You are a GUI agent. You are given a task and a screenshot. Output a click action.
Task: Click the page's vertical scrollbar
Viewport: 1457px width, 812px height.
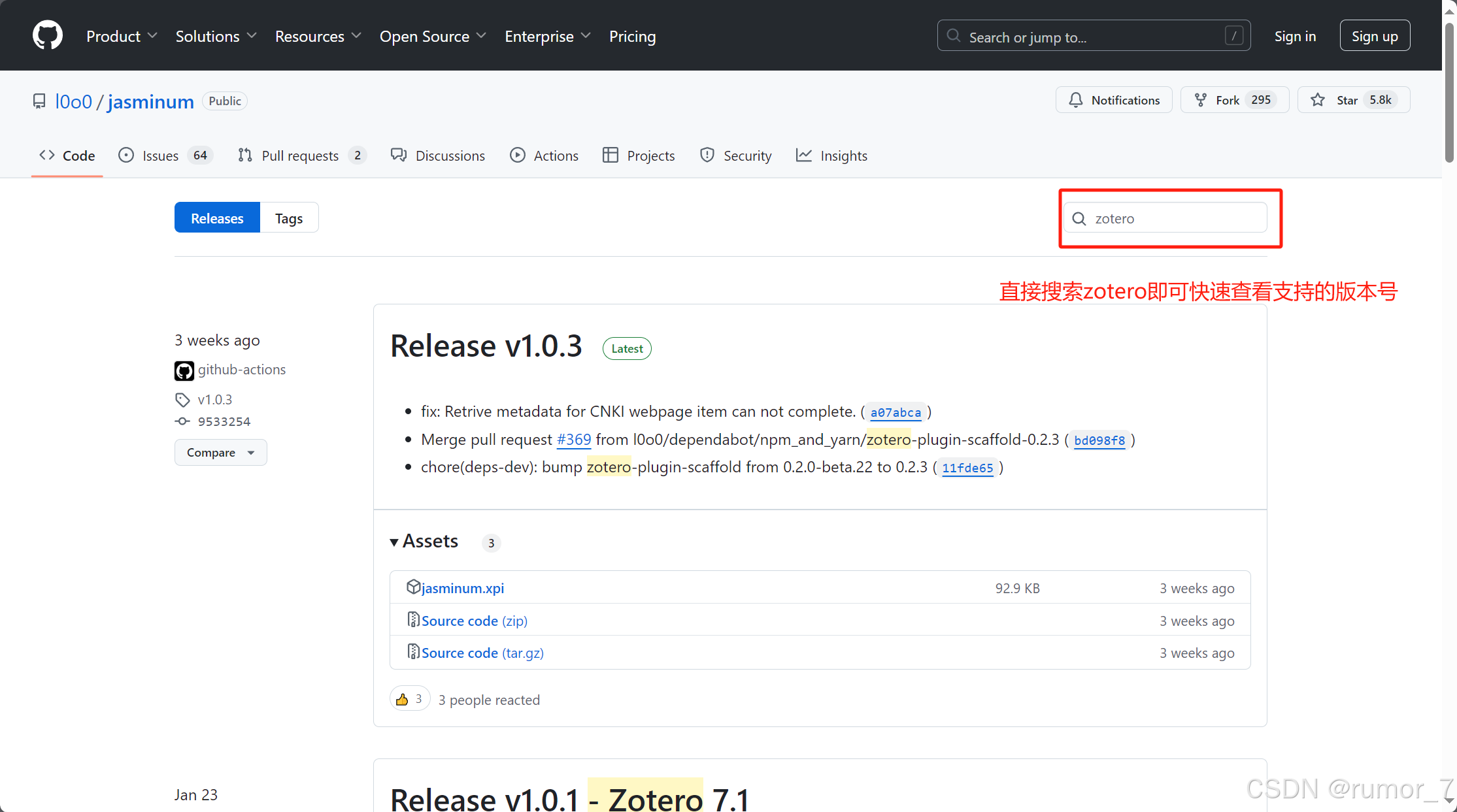pos(1449,91)
